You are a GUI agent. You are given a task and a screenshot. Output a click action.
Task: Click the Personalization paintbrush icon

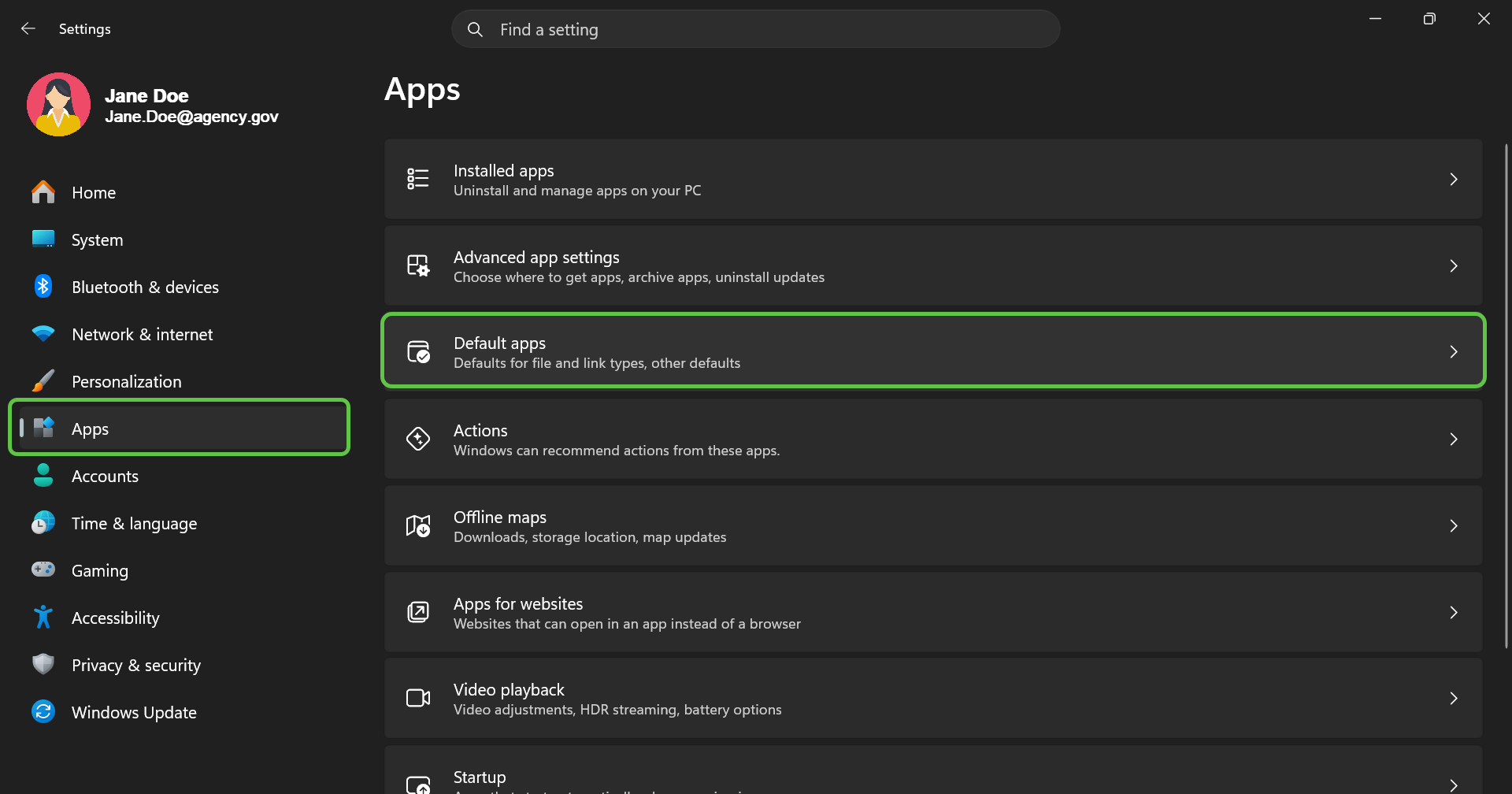click(43, 381)
